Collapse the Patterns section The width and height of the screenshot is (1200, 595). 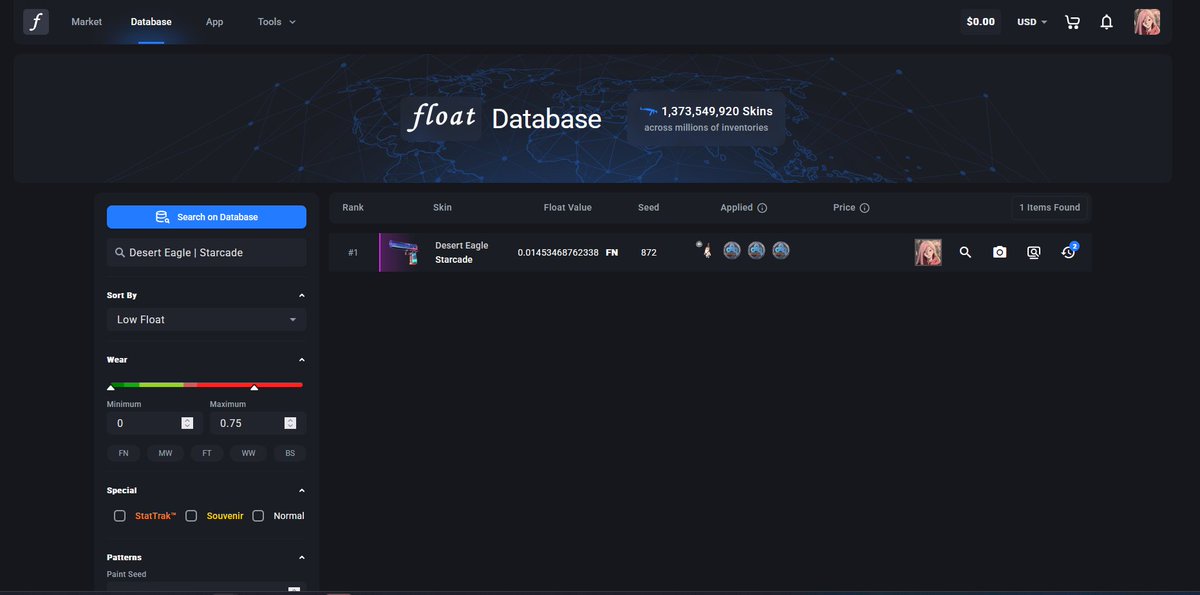coord(302,558)
